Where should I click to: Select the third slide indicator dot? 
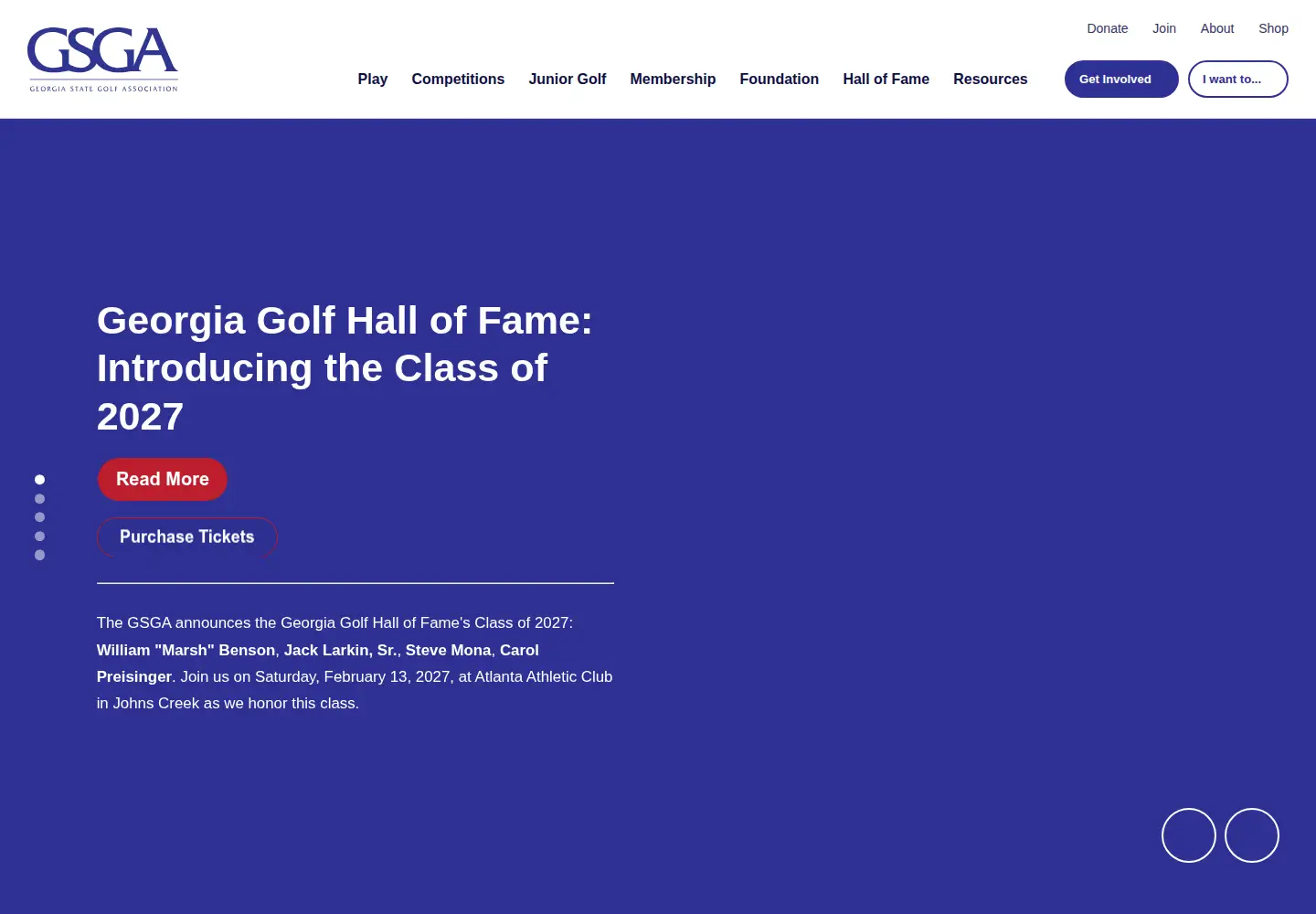39,517
